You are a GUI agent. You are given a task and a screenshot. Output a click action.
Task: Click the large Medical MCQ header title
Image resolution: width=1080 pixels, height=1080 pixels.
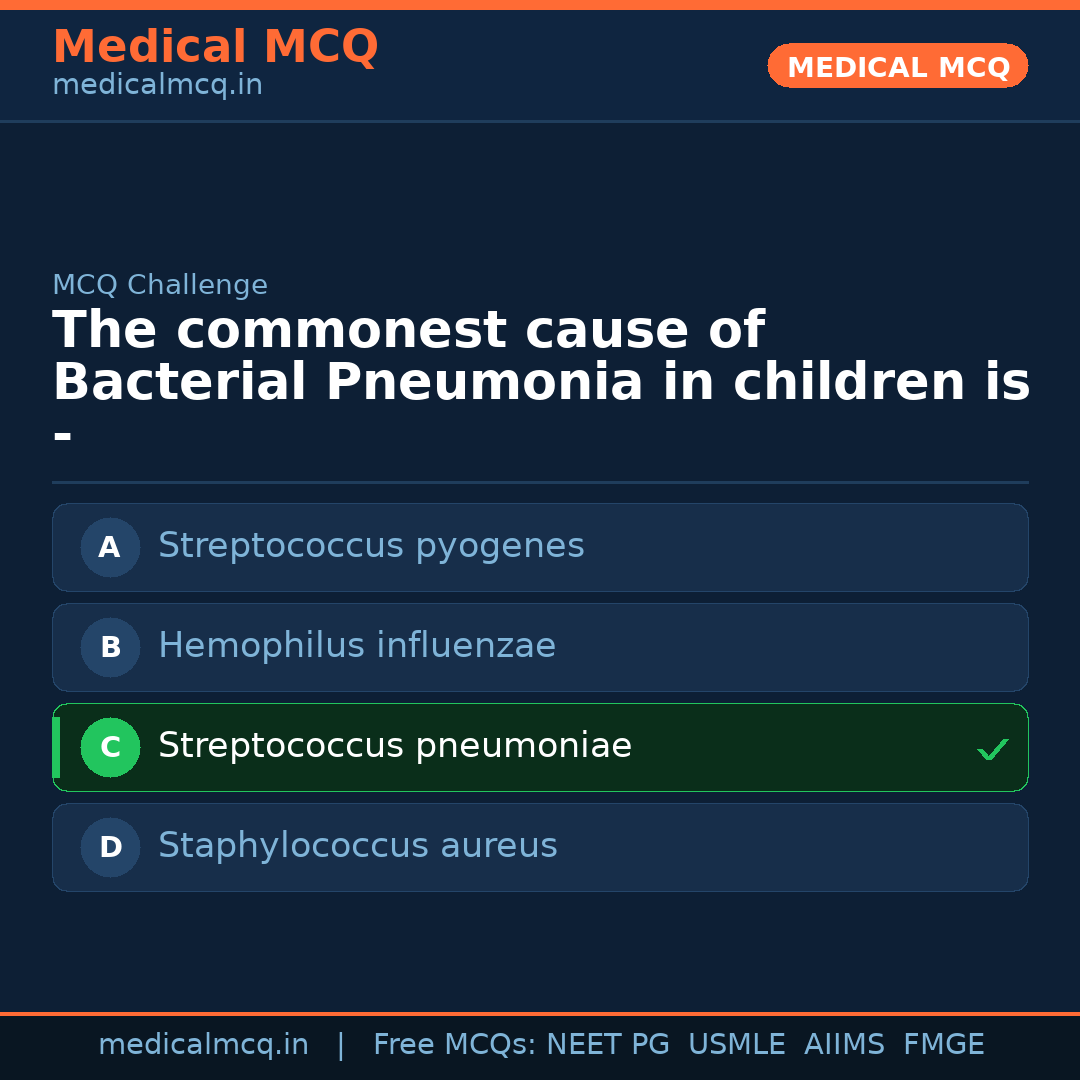[x=215, y=46]
